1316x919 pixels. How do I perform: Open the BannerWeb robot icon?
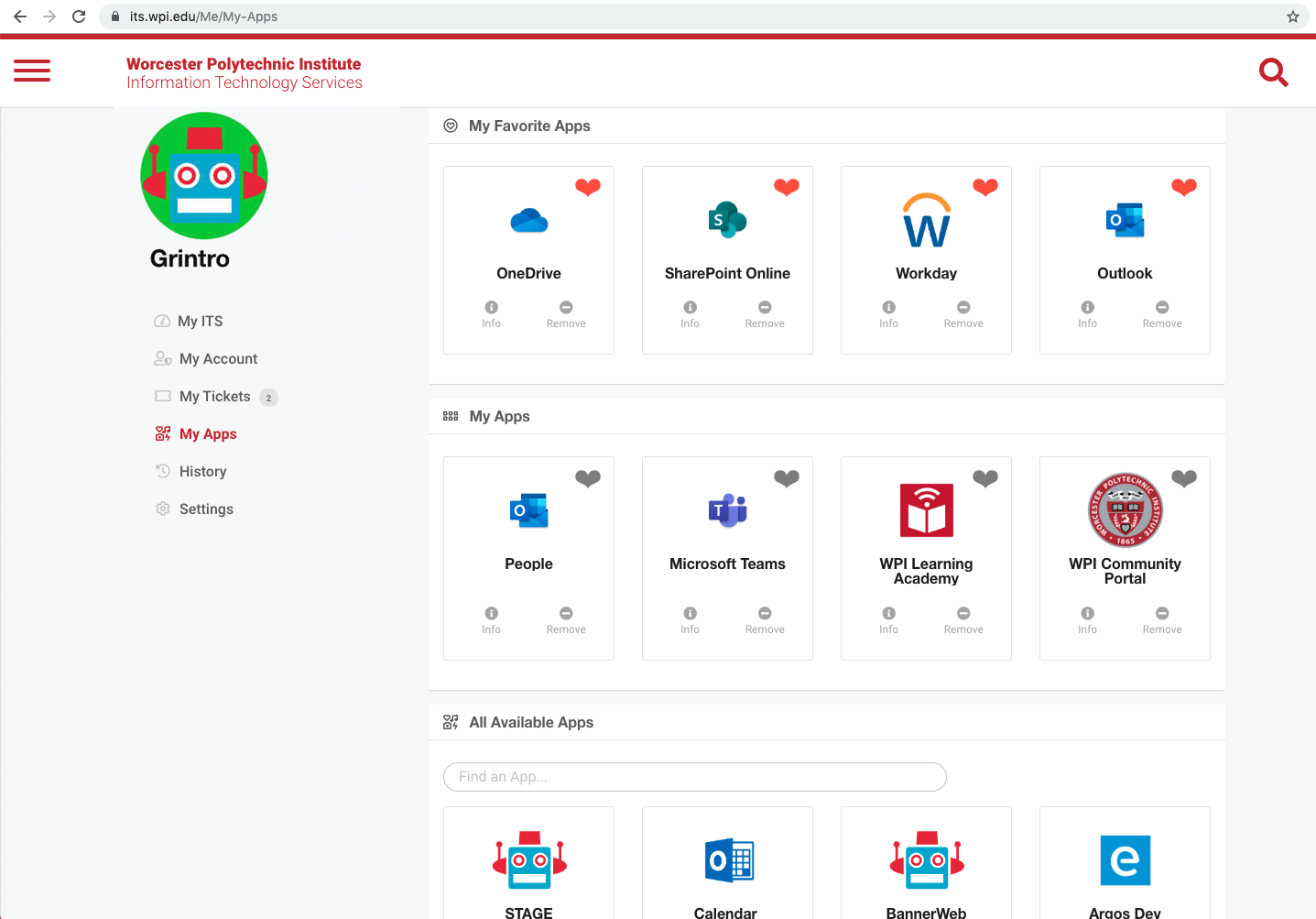tap(927, 860)
